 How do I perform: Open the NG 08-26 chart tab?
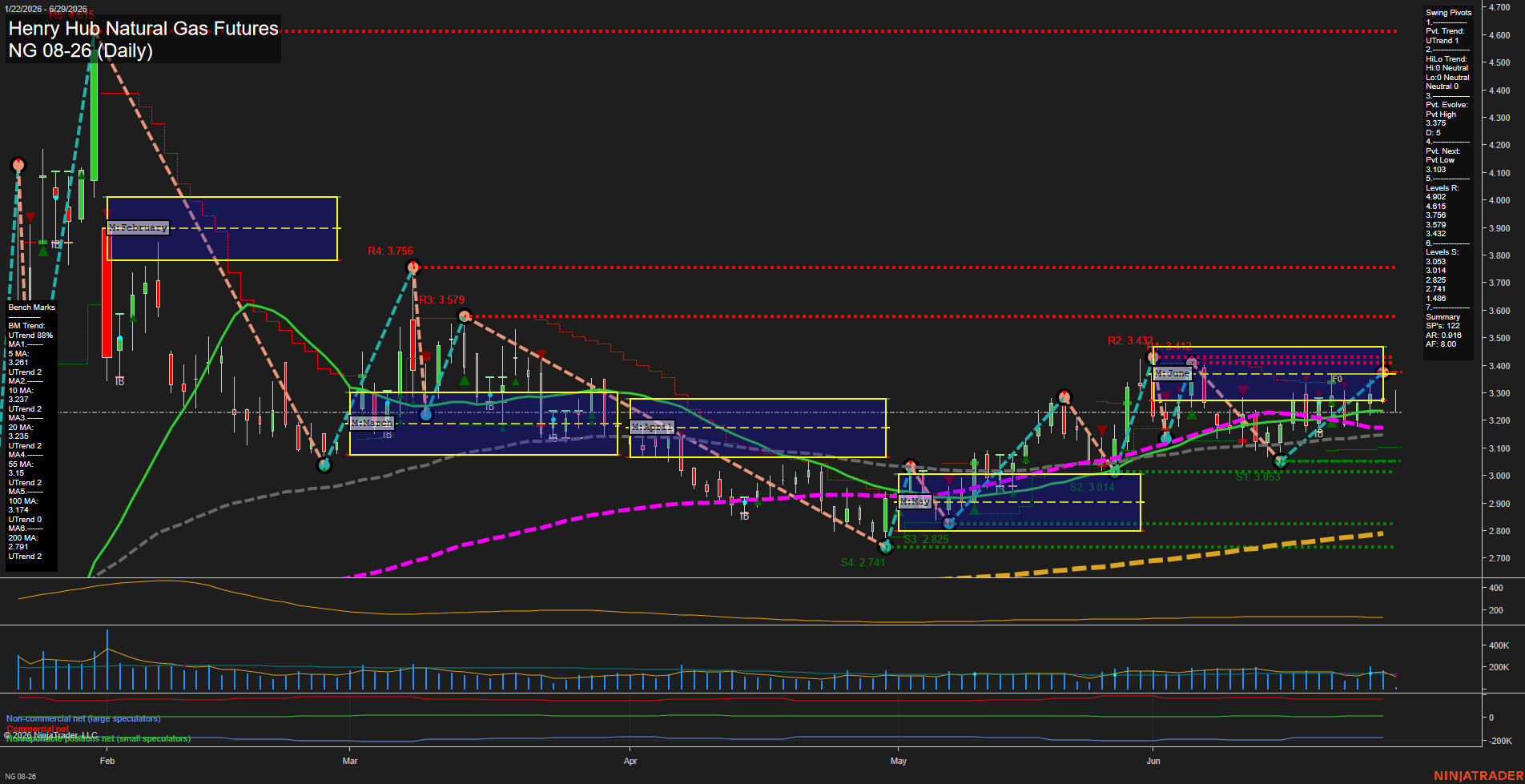coord(20,776)
